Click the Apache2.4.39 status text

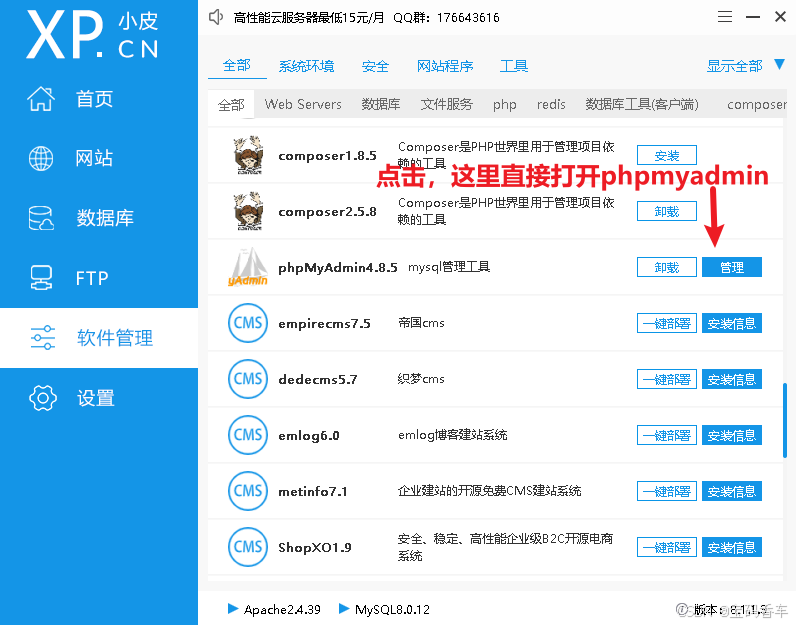(x=282, y=609)
